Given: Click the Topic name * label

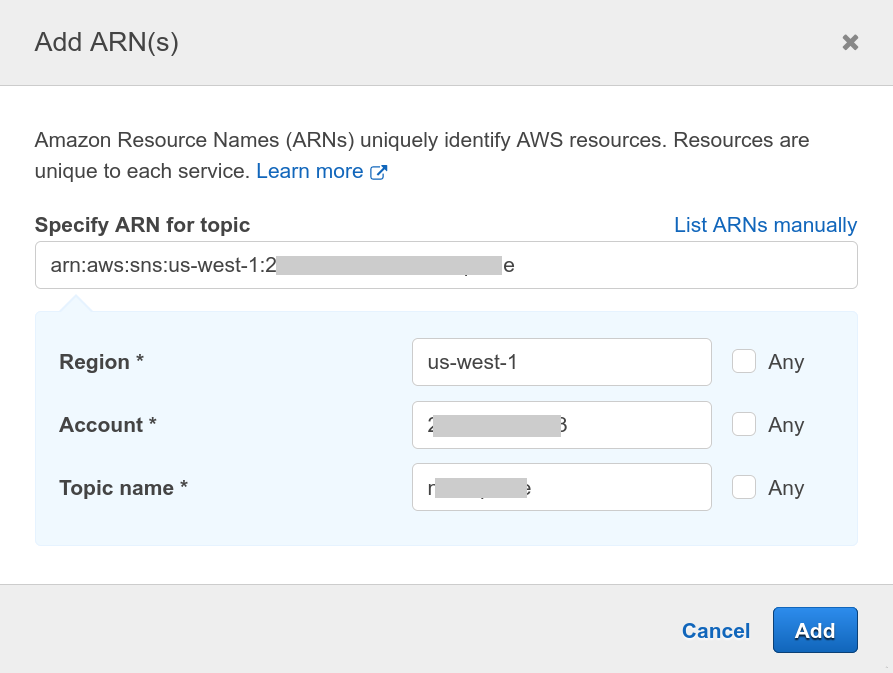Looking at the screenshot, I should (x=124, y=488).
